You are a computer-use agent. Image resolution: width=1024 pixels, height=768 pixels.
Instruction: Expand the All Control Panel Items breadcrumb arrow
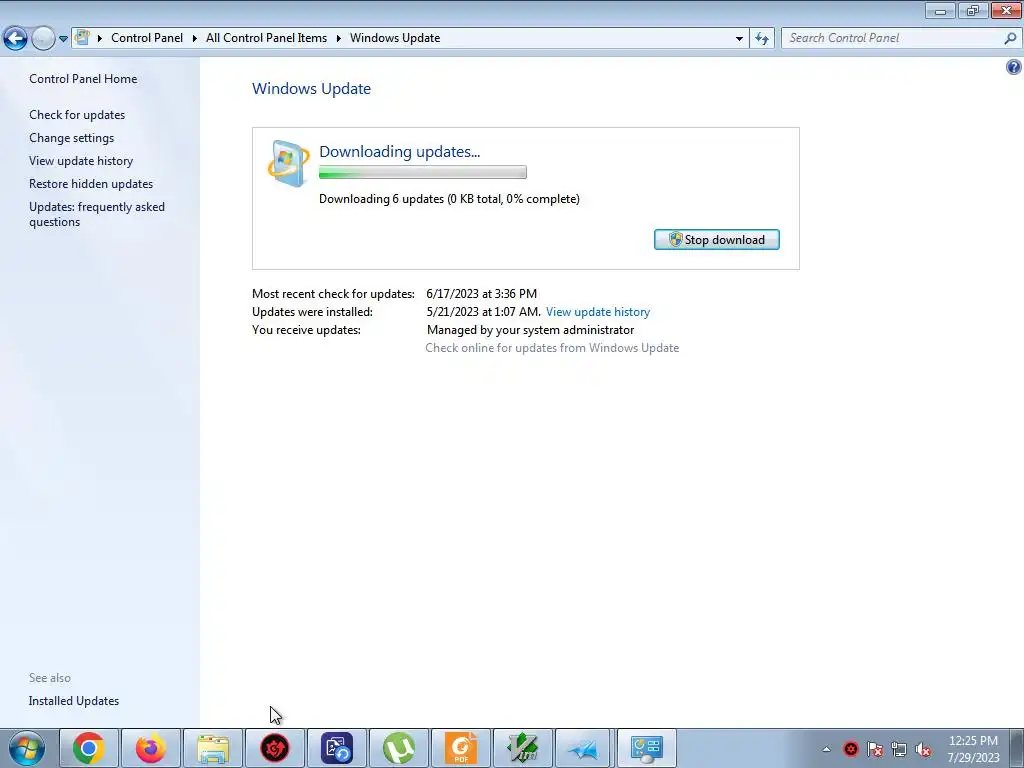pyautogui.click(x=338, y=38)
